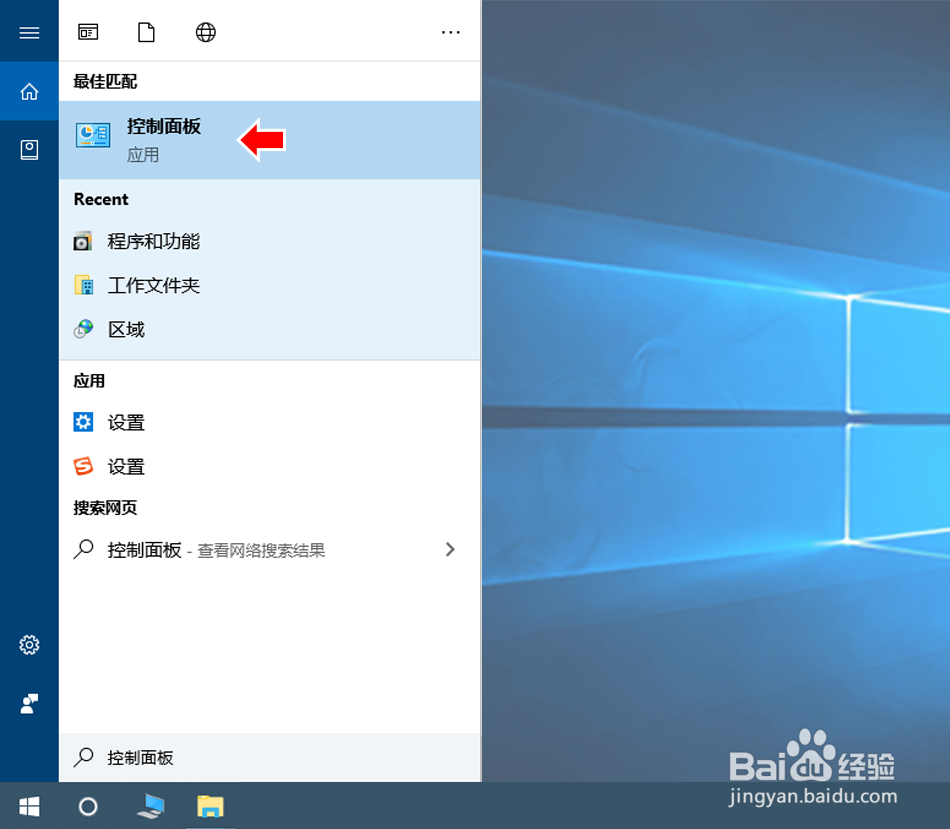950x829 pixels.
Task: Expand web search result chevron arrow
Action: point(450,550)
